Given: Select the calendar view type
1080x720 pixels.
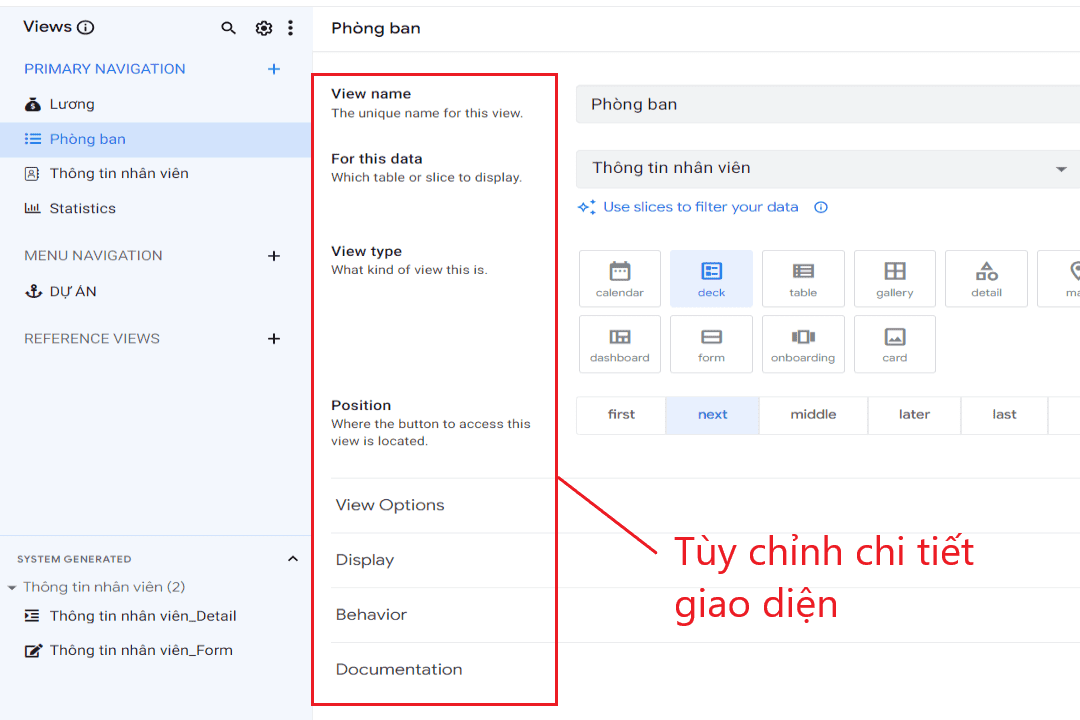Looking at the screenshot, I should pyautogui.click(x=620, y=278).
